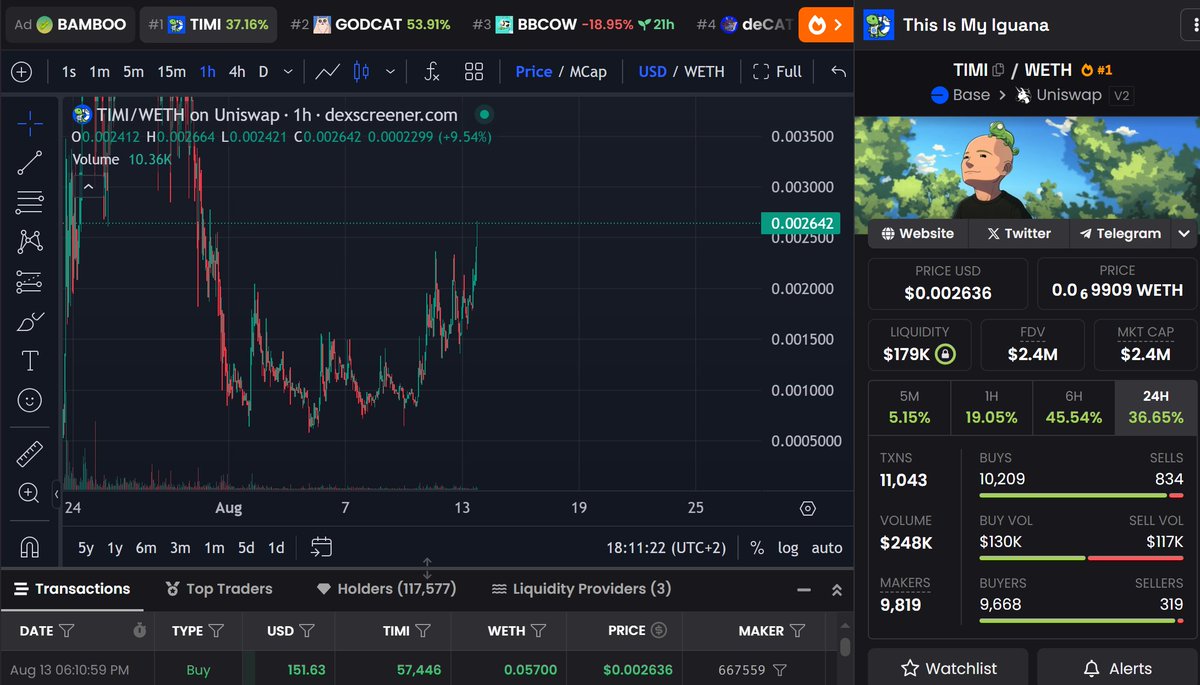Screen dimensions: 1200x685
Task: Activate the zoom in tool
Action: click(30, 493)
